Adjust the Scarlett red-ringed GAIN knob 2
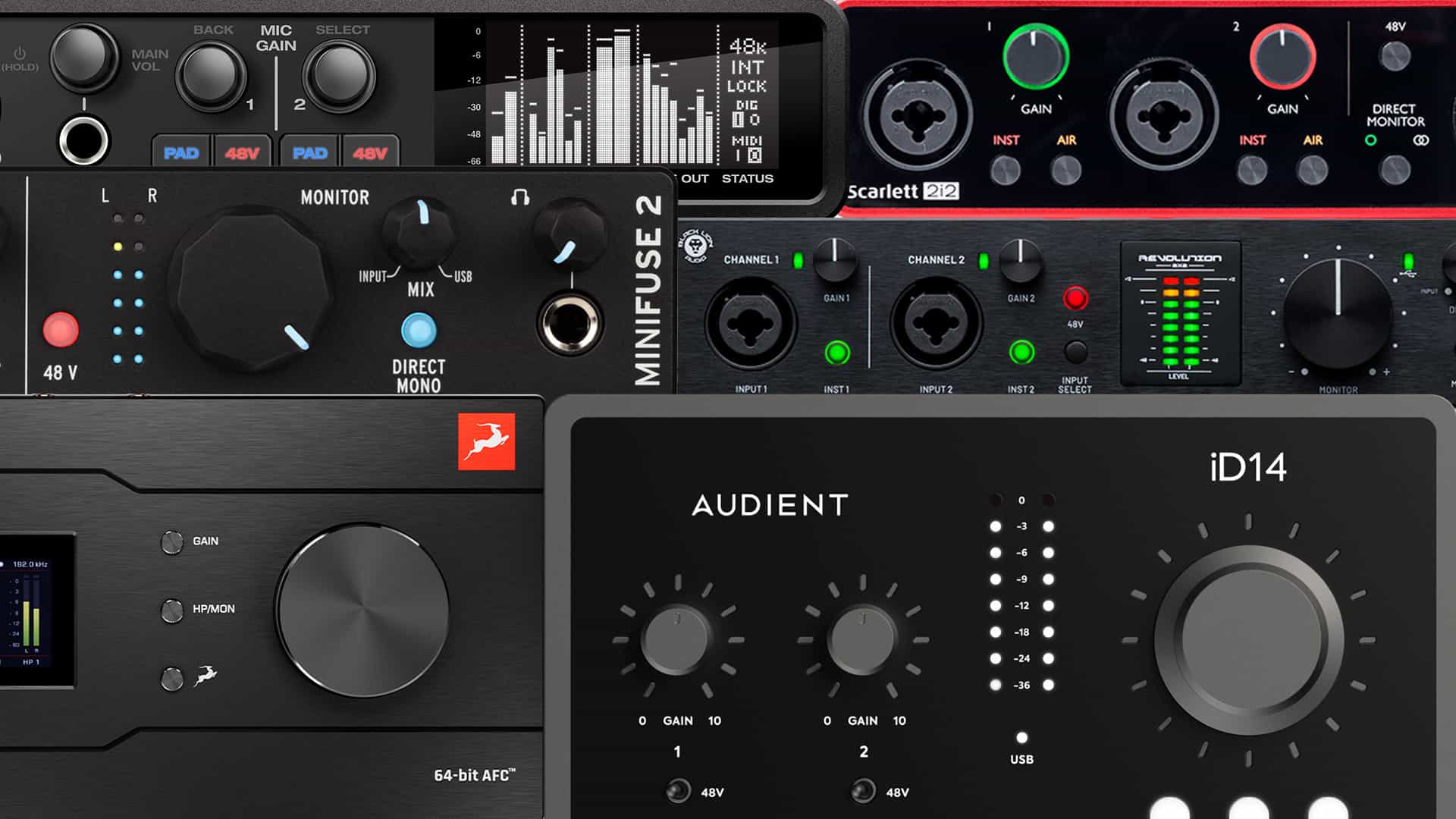 [1282, 58]
